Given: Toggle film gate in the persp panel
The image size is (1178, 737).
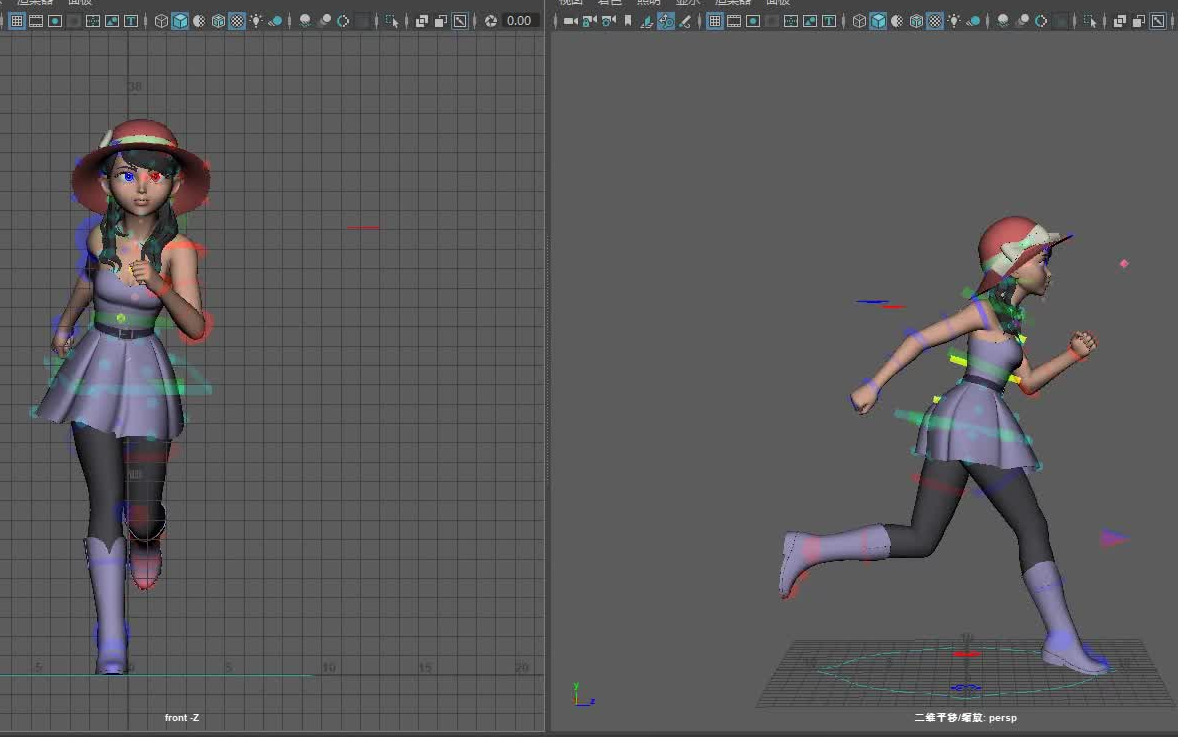Looking at the screenshot, I should (x=734, y=21).
